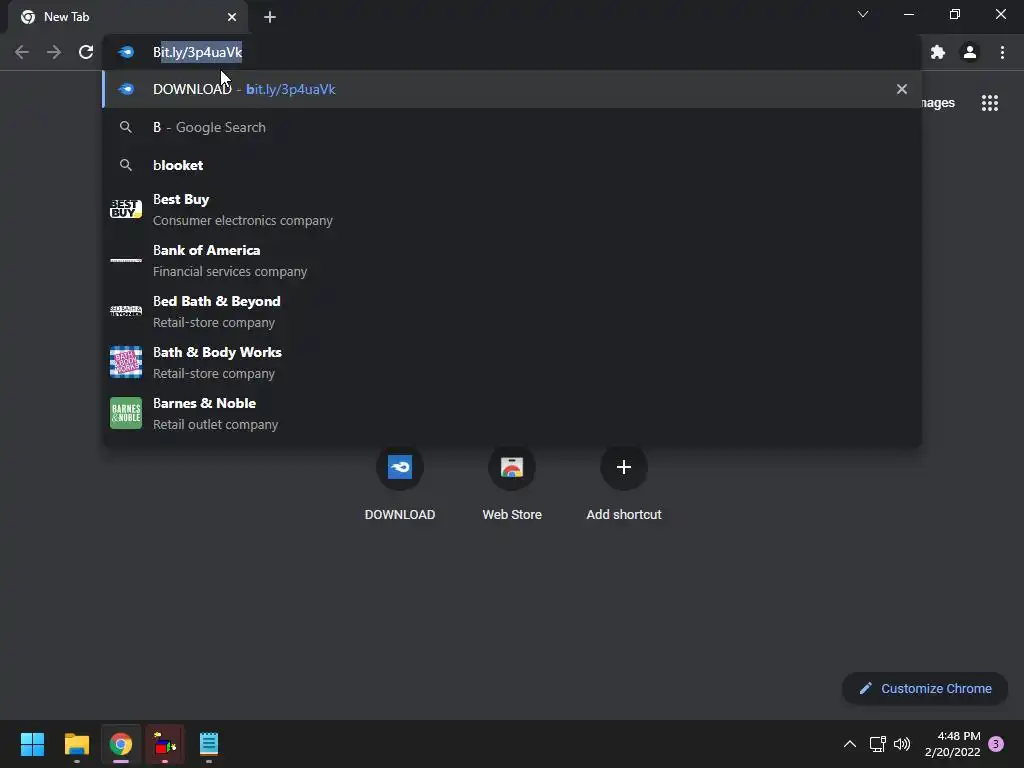Image resolution: width=1024 pixels, height=768 pixels.
Task: Open the clock showing 4:48 PM
Action: [x=952, y=744]
